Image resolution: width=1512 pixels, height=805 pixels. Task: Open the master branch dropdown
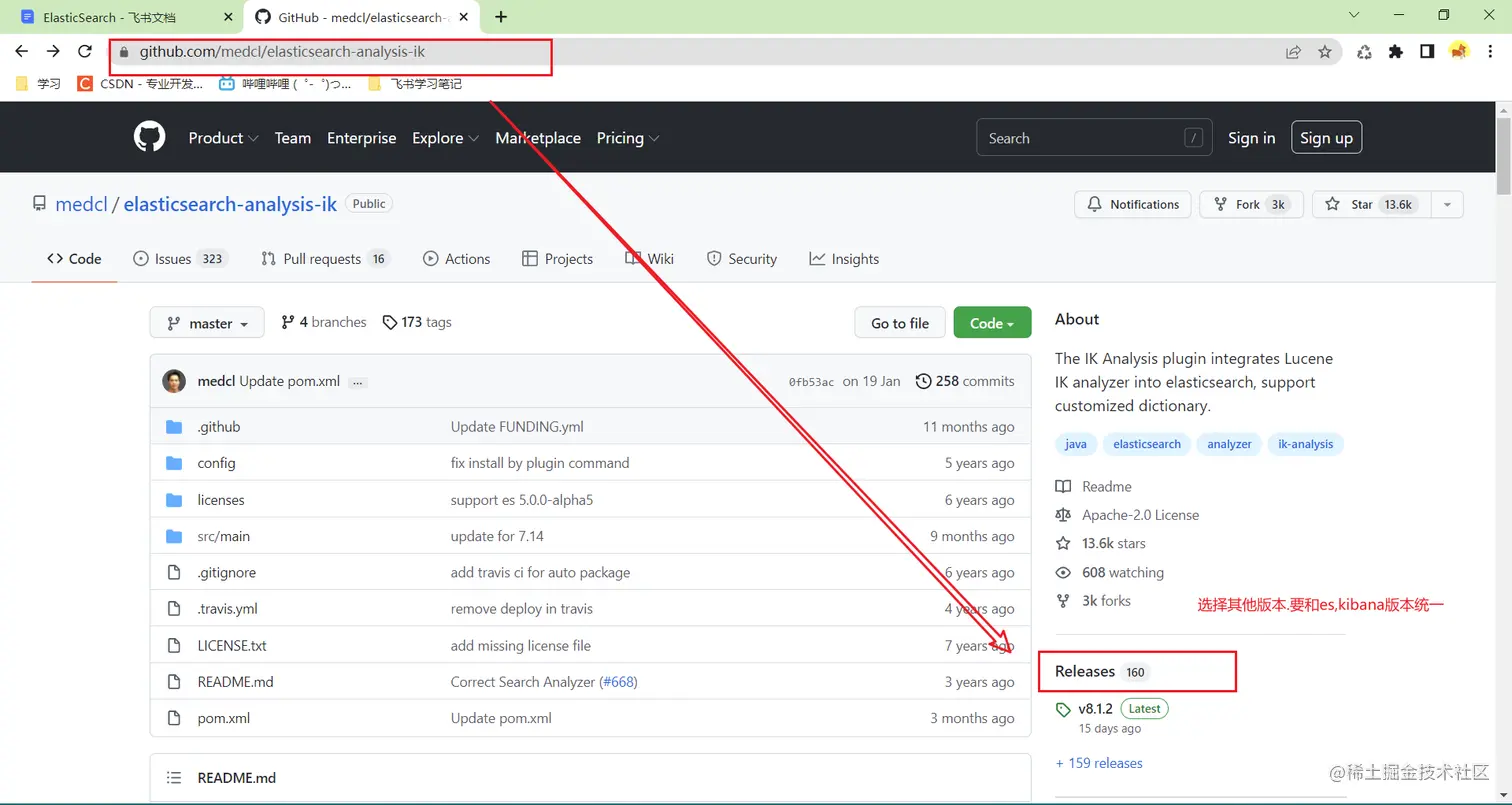[x=207, y=323]
